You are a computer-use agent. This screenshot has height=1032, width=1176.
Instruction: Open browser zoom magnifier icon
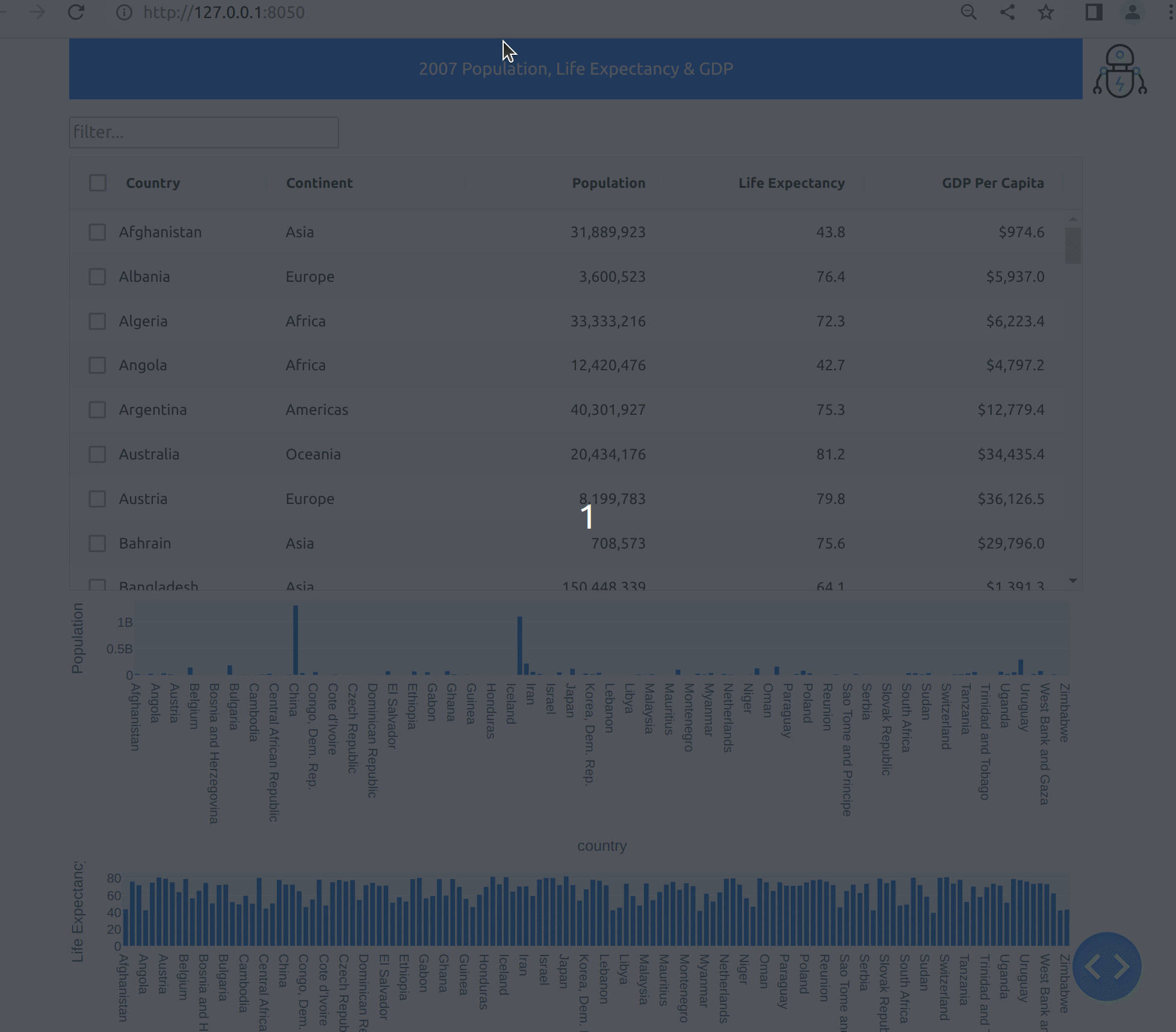tap(968, 12)
